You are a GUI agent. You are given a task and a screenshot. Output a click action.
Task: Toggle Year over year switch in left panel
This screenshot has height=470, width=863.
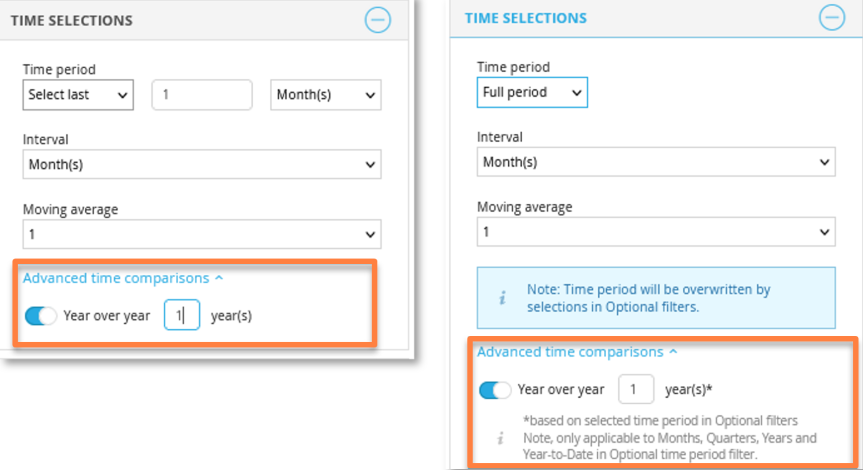[x=41, y=316]
